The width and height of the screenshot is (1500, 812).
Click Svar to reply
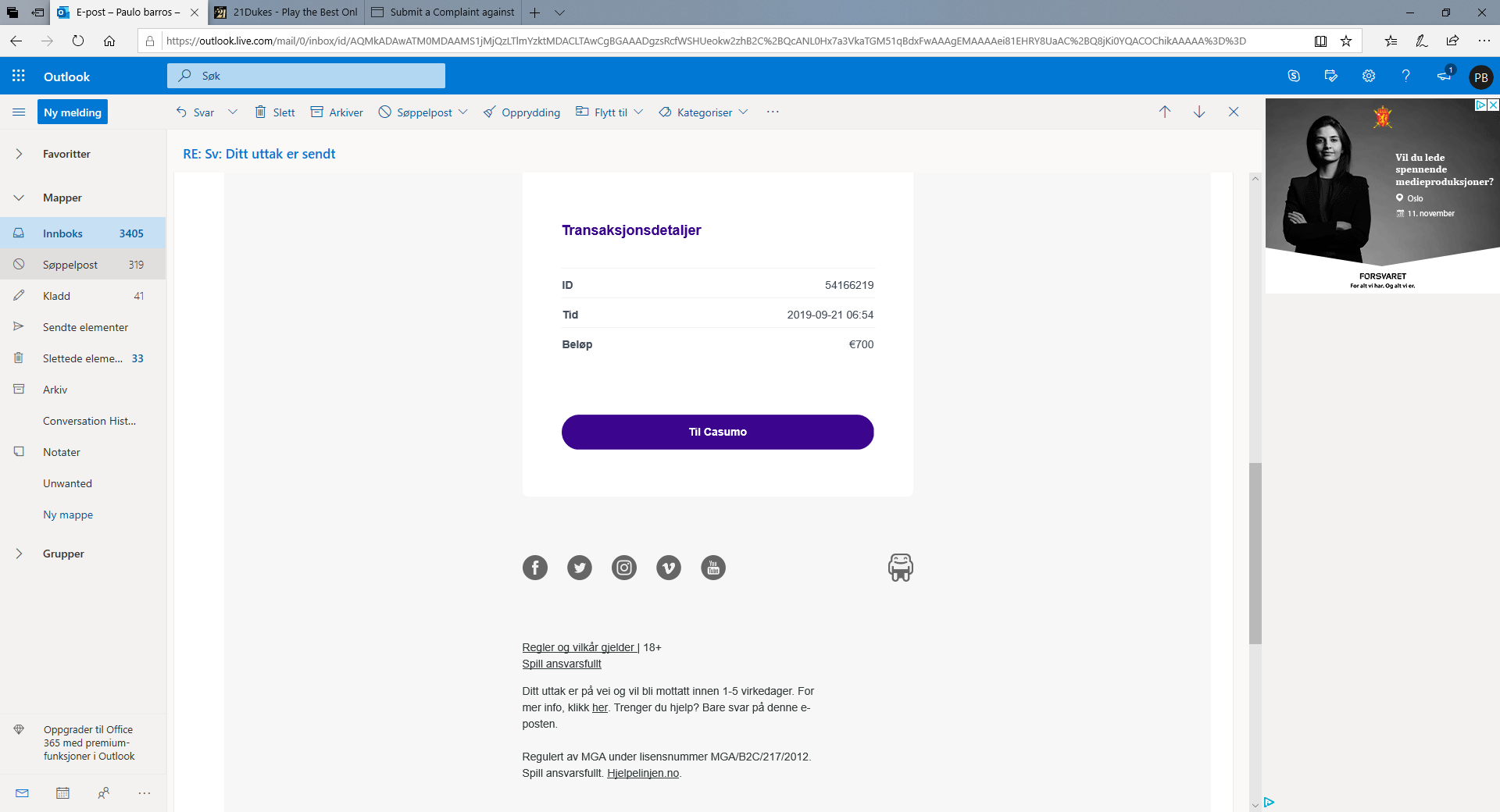click(x=195, y=112)
